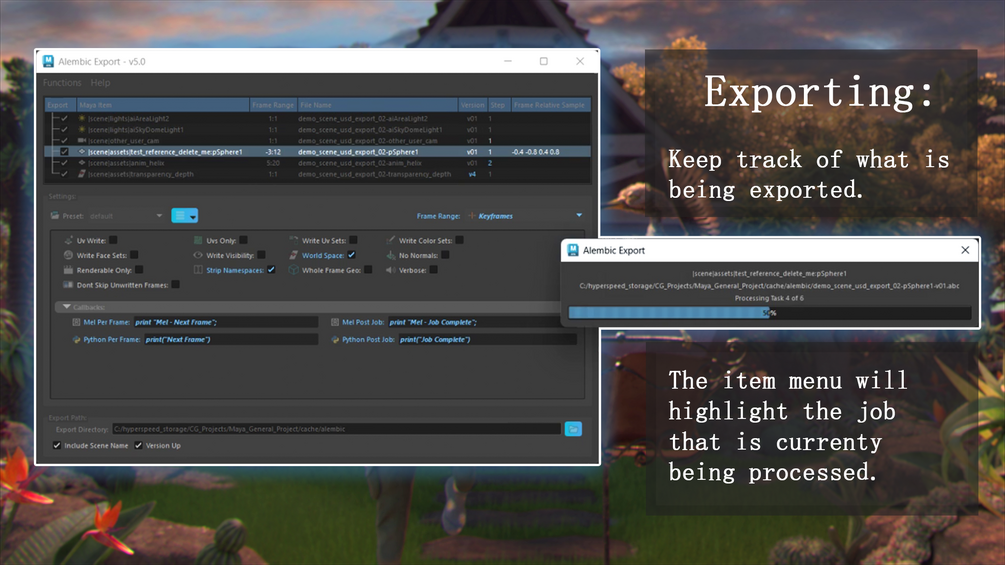Click the aiAreaLight2 light icon in list
The width and height of the screenshot is (1005, 565).
pos(81,119)
